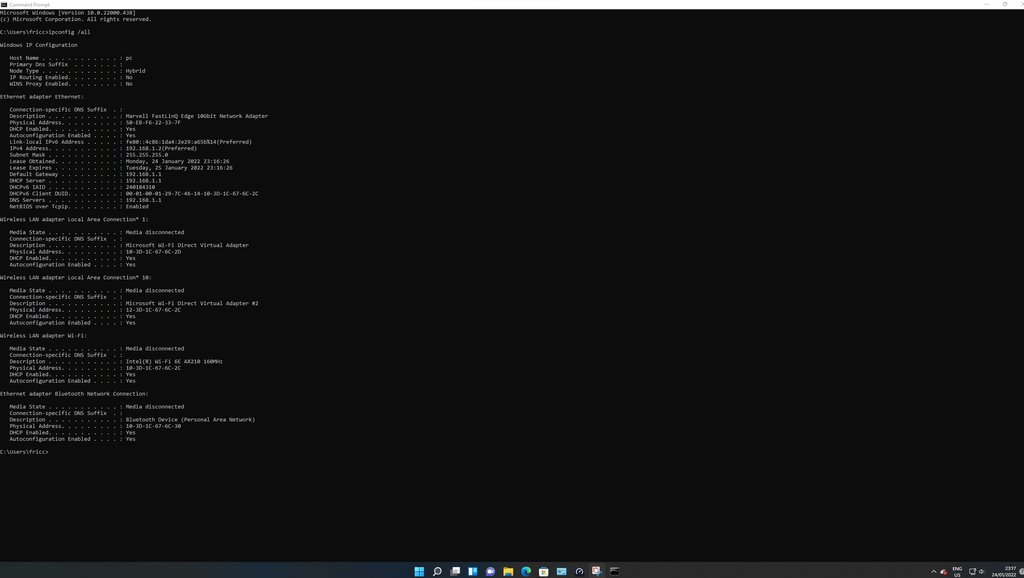1024x578 pixels.
Task: Click physical address '10-3D-1C-67-6C-30'
Action: [x=153, y=426]
